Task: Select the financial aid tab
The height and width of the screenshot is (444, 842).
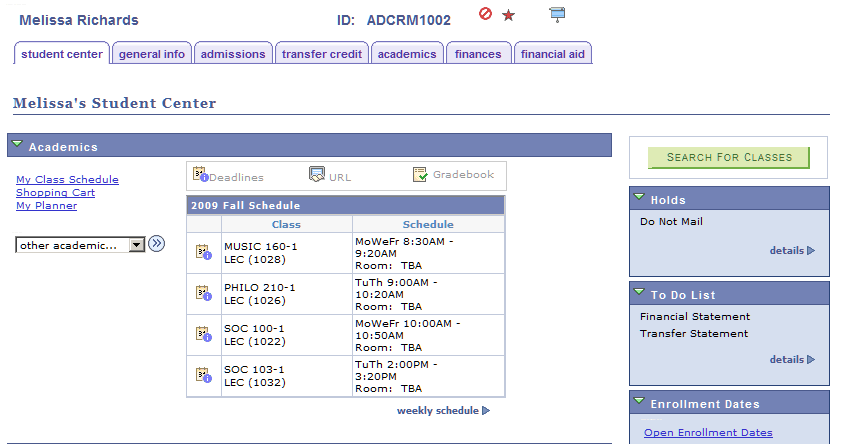Action: 553,53
